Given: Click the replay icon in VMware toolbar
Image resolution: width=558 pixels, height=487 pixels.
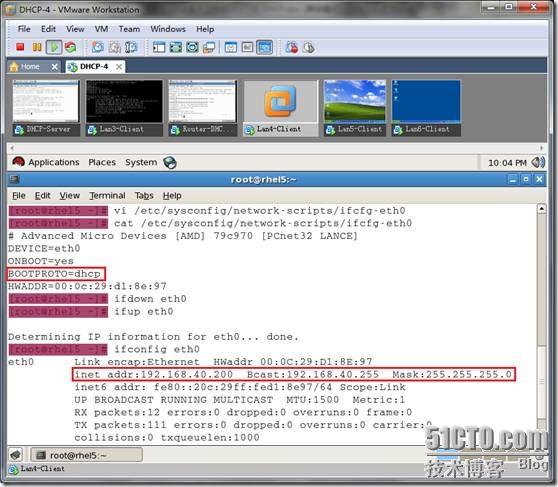Looking at the screenshot, I should click(309, 47).
